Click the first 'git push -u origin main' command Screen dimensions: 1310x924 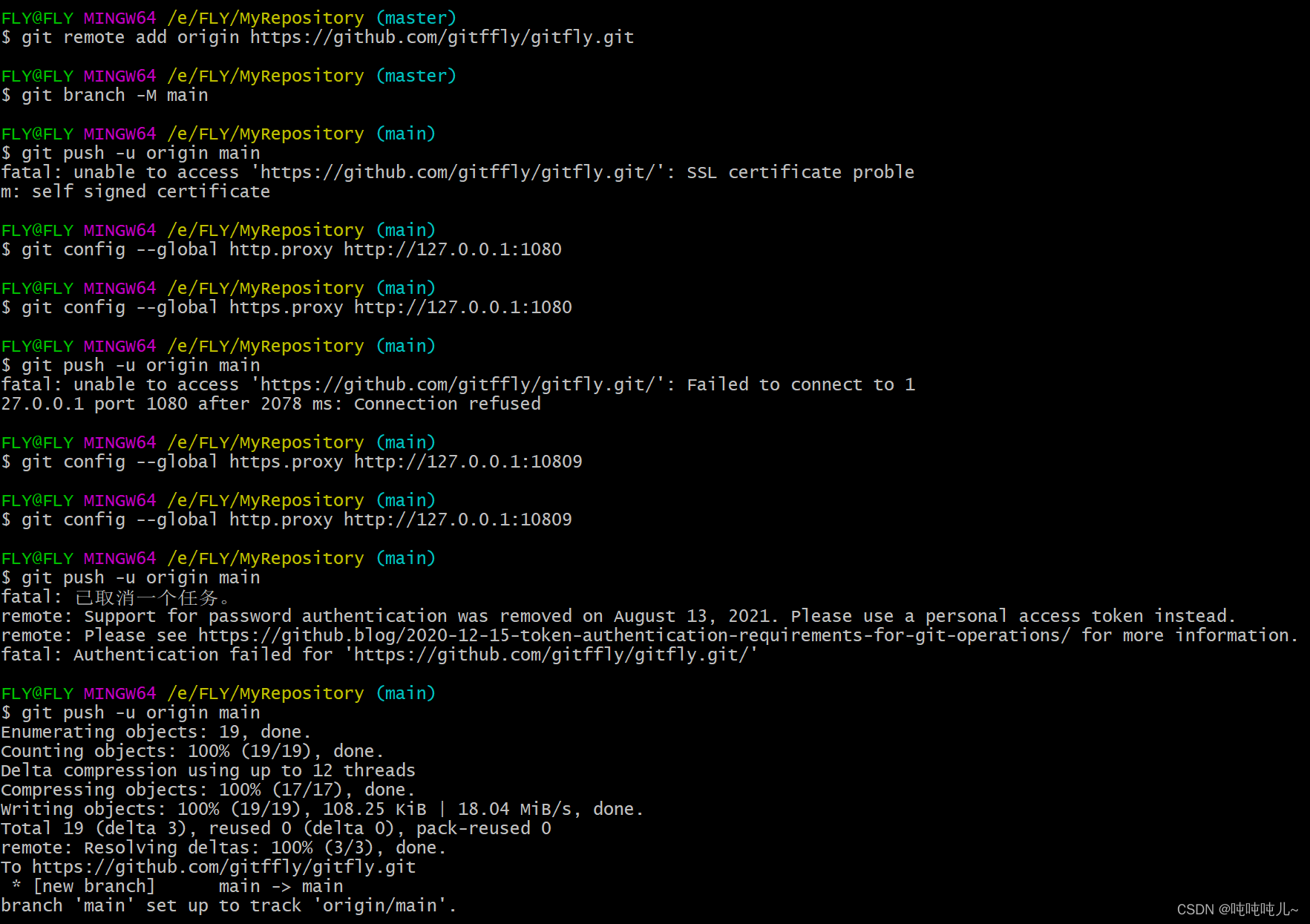tap(131, 153)
